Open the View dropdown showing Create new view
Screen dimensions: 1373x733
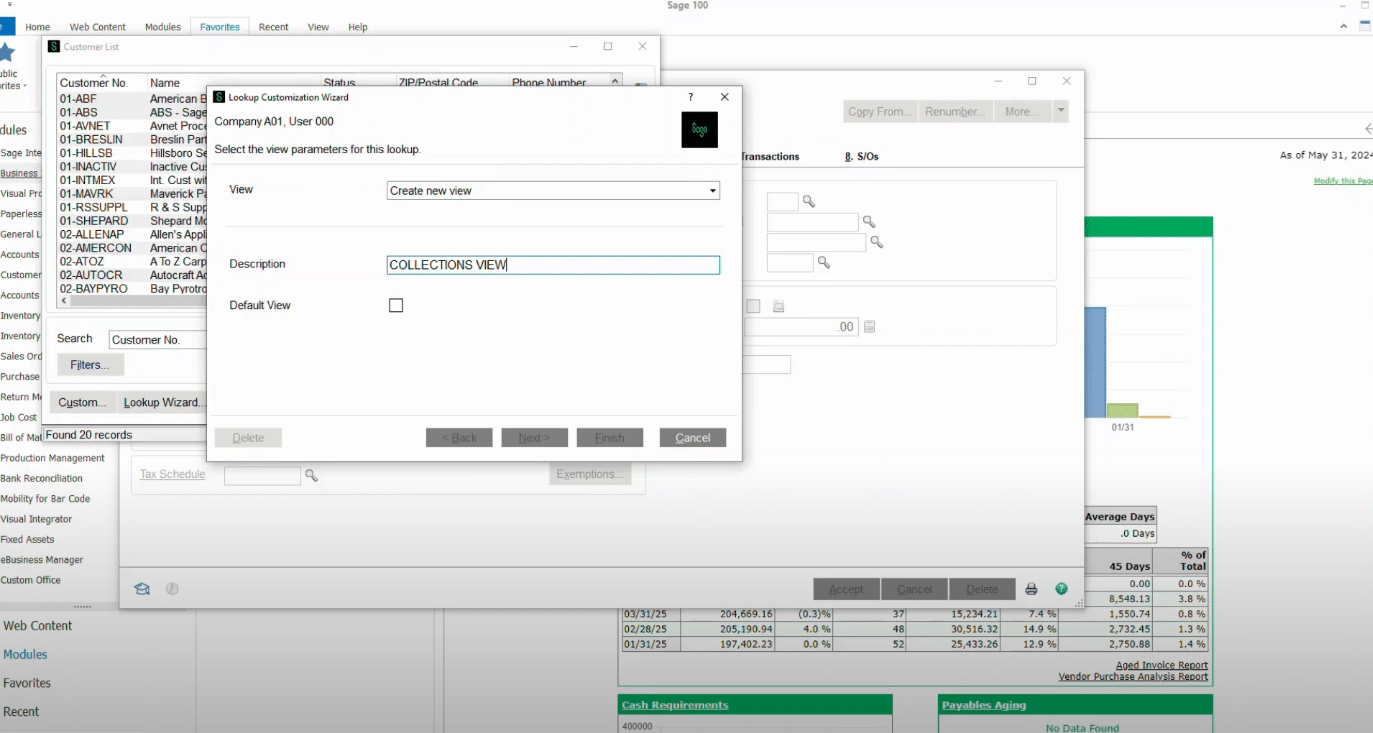(712, 190)
